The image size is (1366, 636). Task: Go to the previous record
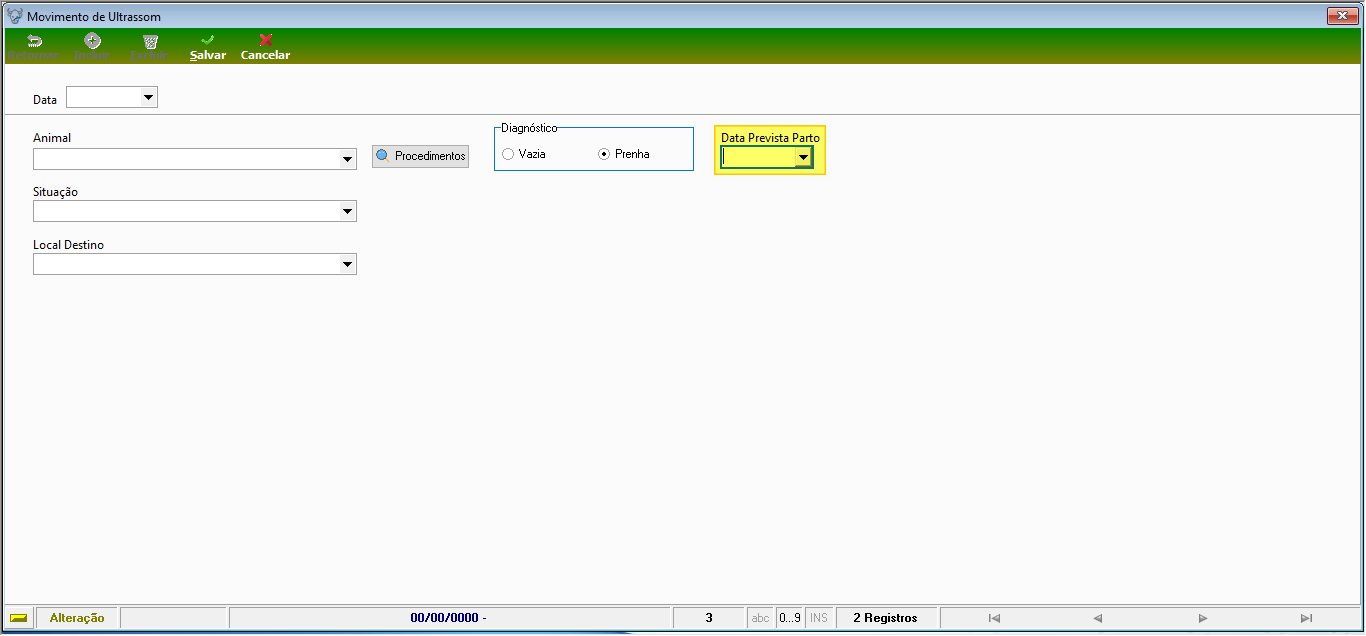[1097, 618]
